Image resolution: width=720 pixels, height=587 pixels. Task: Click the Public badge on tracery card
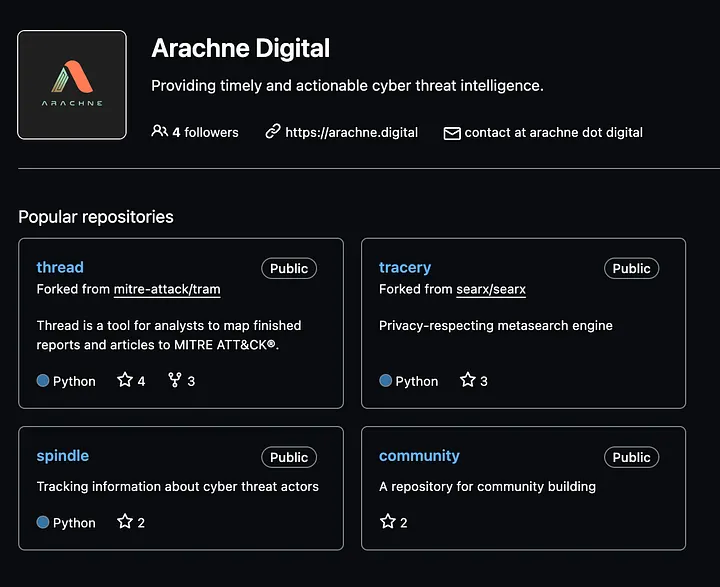point(631,268)
